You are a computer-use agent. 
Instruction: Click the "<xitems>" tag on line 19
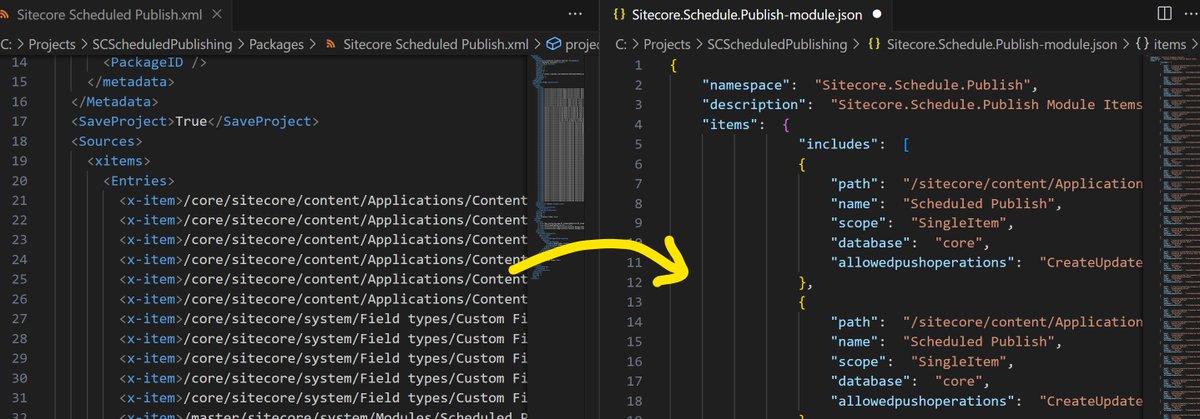pyautogui.click(x=120, y=161)
